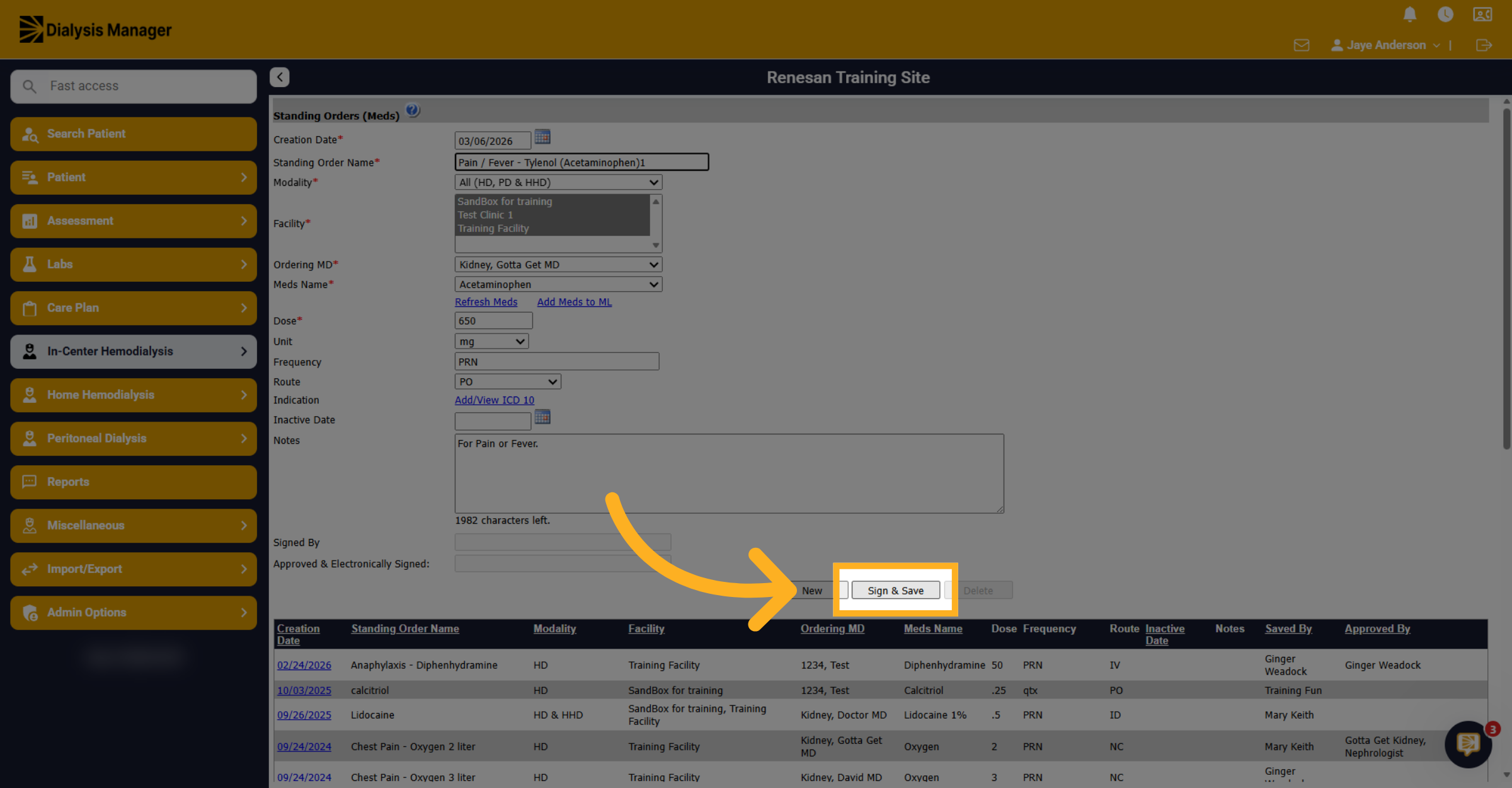Click the Fast access search box
The width and height of the screenshot is (1512, 788).
[134, 86]
